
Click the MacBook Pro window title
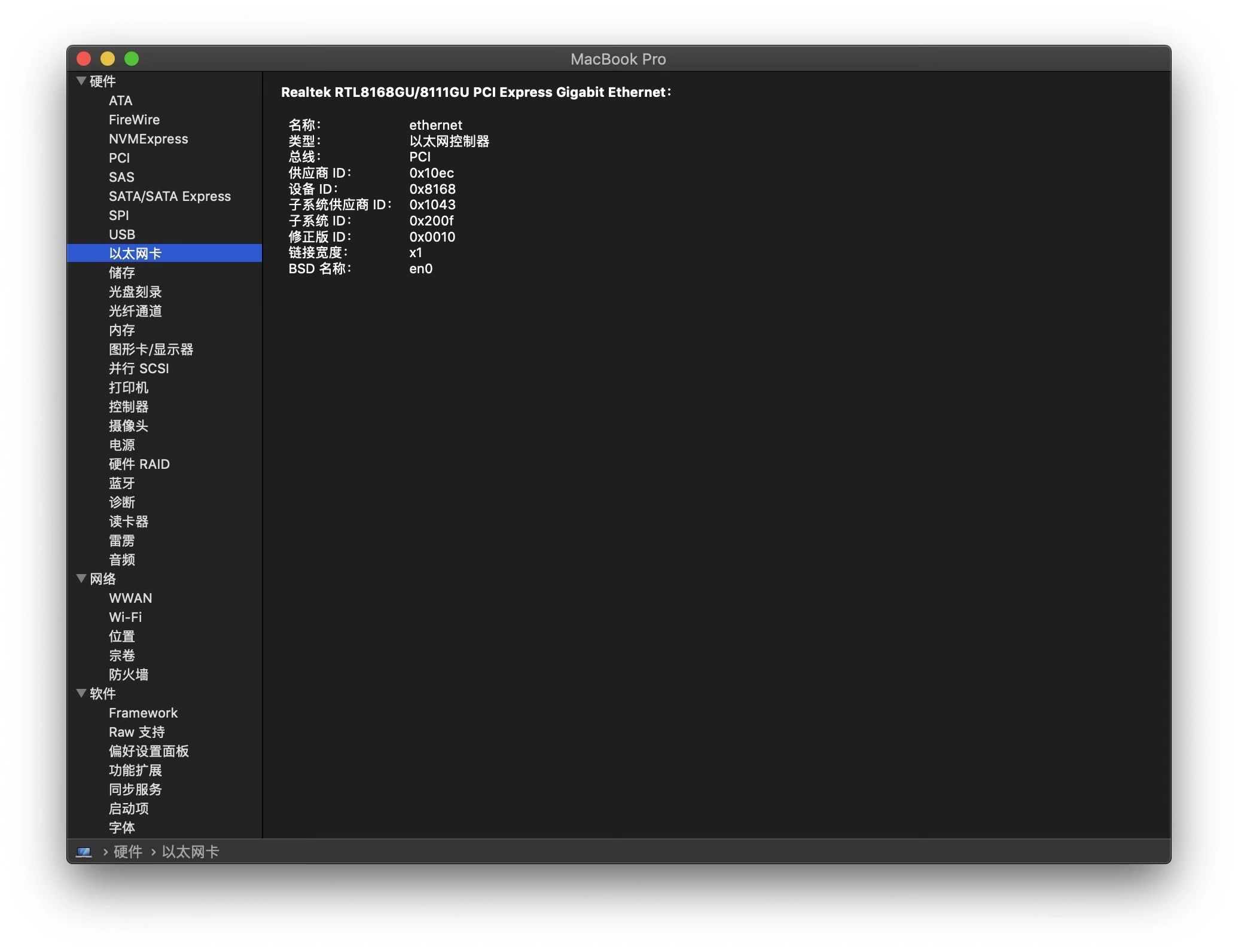pyautogui.click(x=618, y=59)
